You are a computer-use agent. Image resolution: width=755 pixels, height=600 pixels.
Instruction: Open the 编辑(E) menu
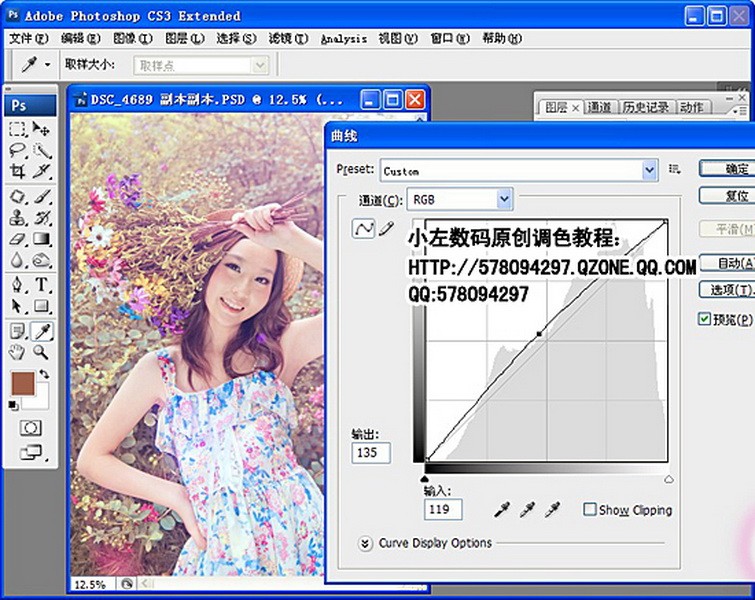(x=80, y=39)
